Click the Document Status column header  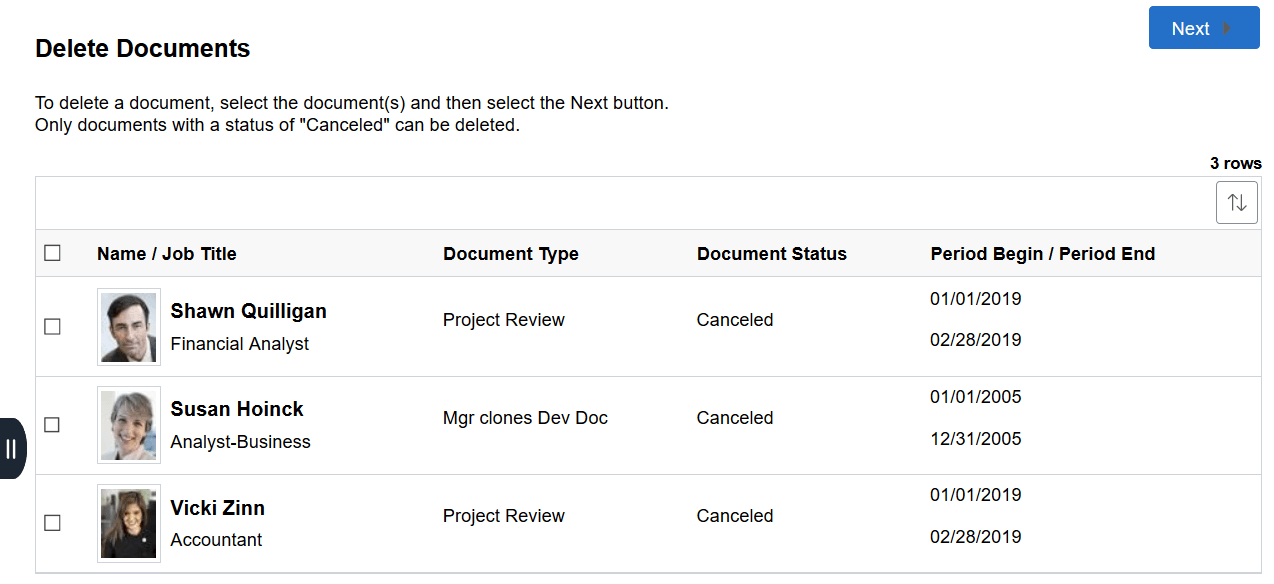[x=772, y=254]
